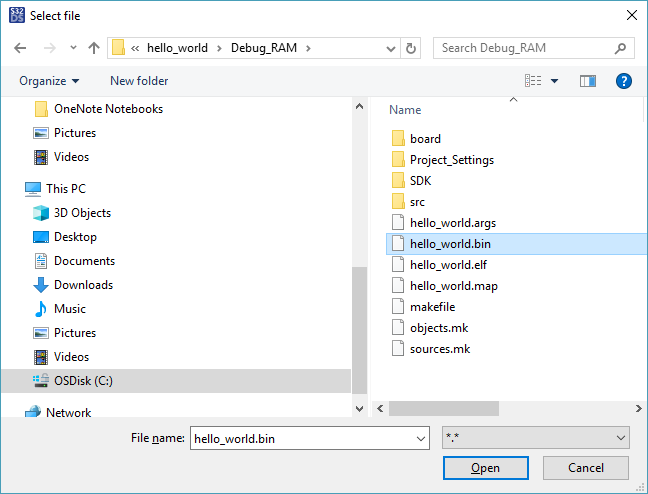Viewport: 648px width, 494px height.
Task: Click the navigation pane scroll up arrow
Action: coord(360,106)
